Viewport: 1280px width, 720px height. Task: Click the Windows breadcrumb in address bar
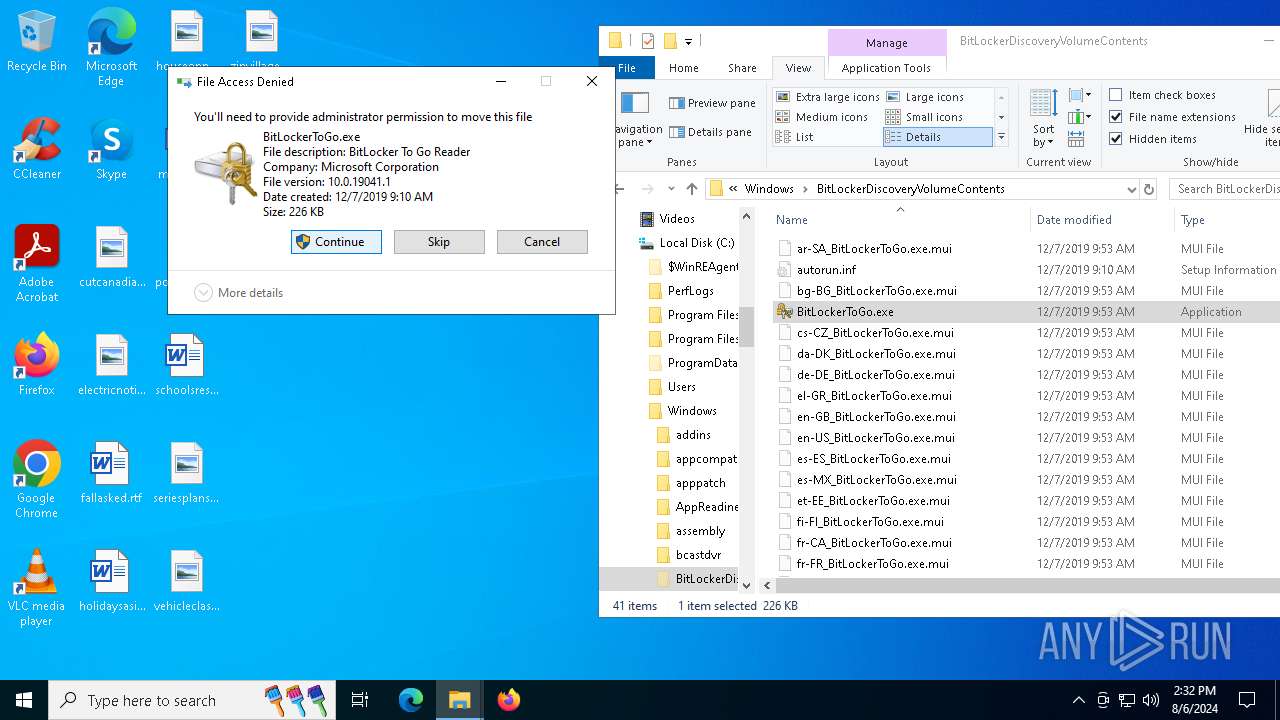[769, 189]
